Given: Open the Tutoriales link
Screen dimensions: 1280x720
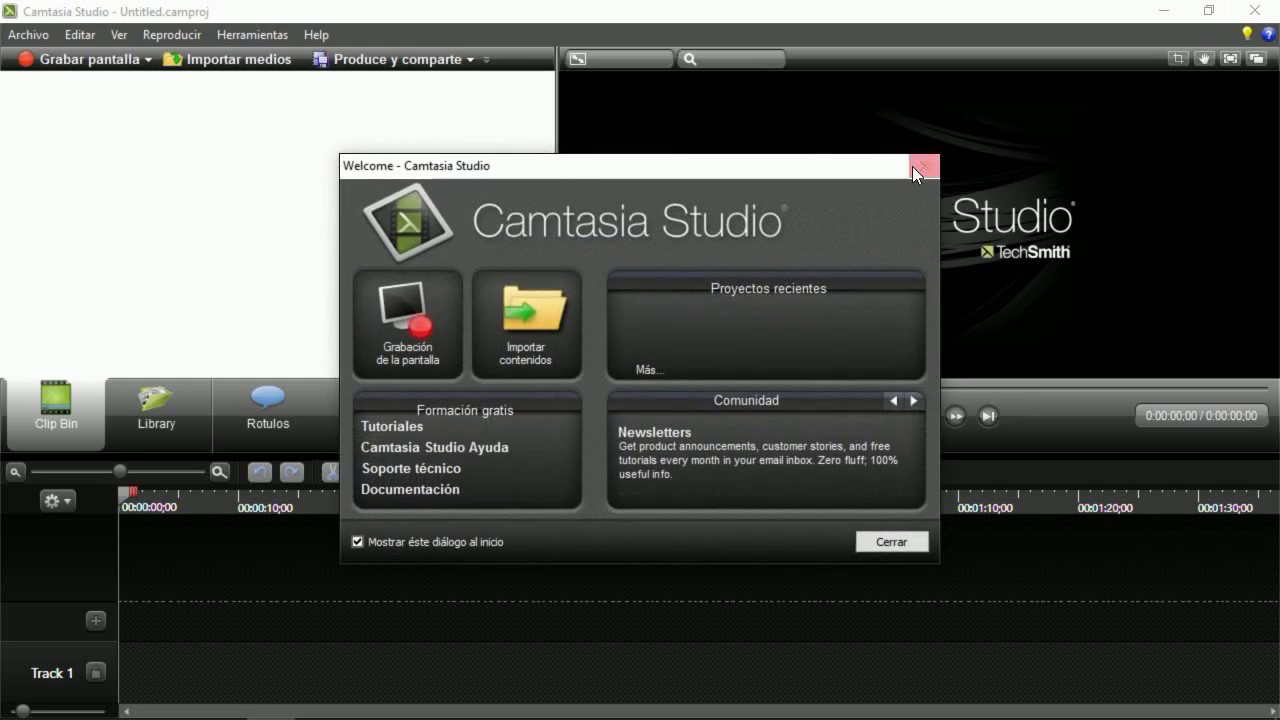Looking at the screenshot, I should click(x=392, y=426).
